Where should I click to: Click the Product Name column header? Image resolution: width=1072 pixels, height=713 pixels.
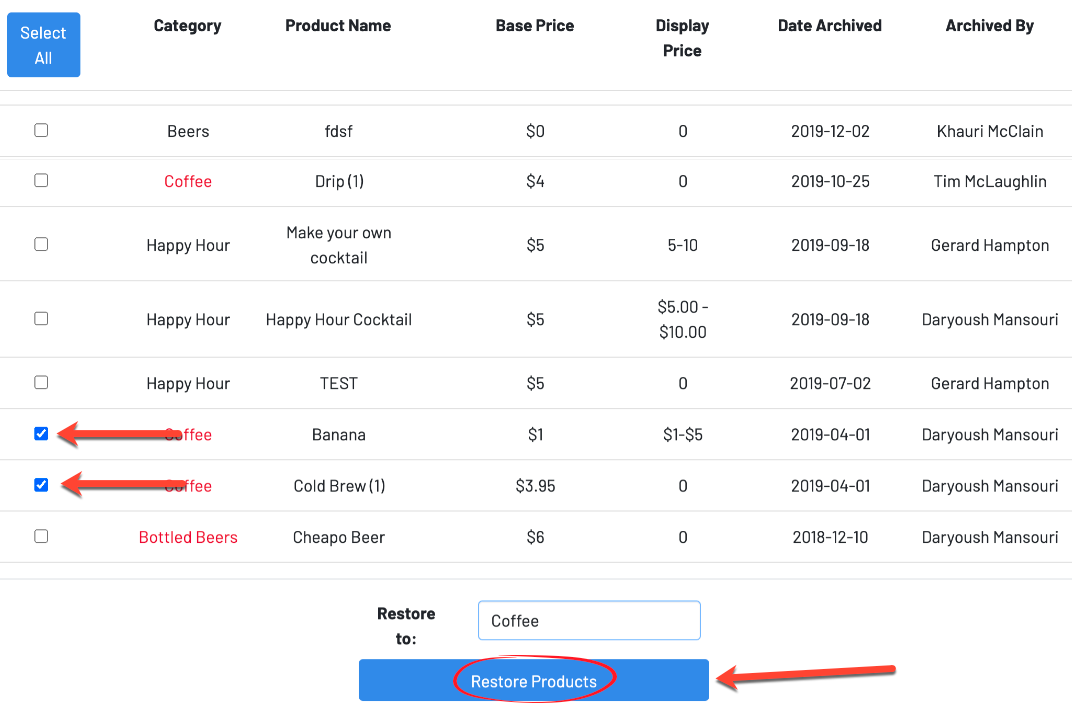pos(338,26)
